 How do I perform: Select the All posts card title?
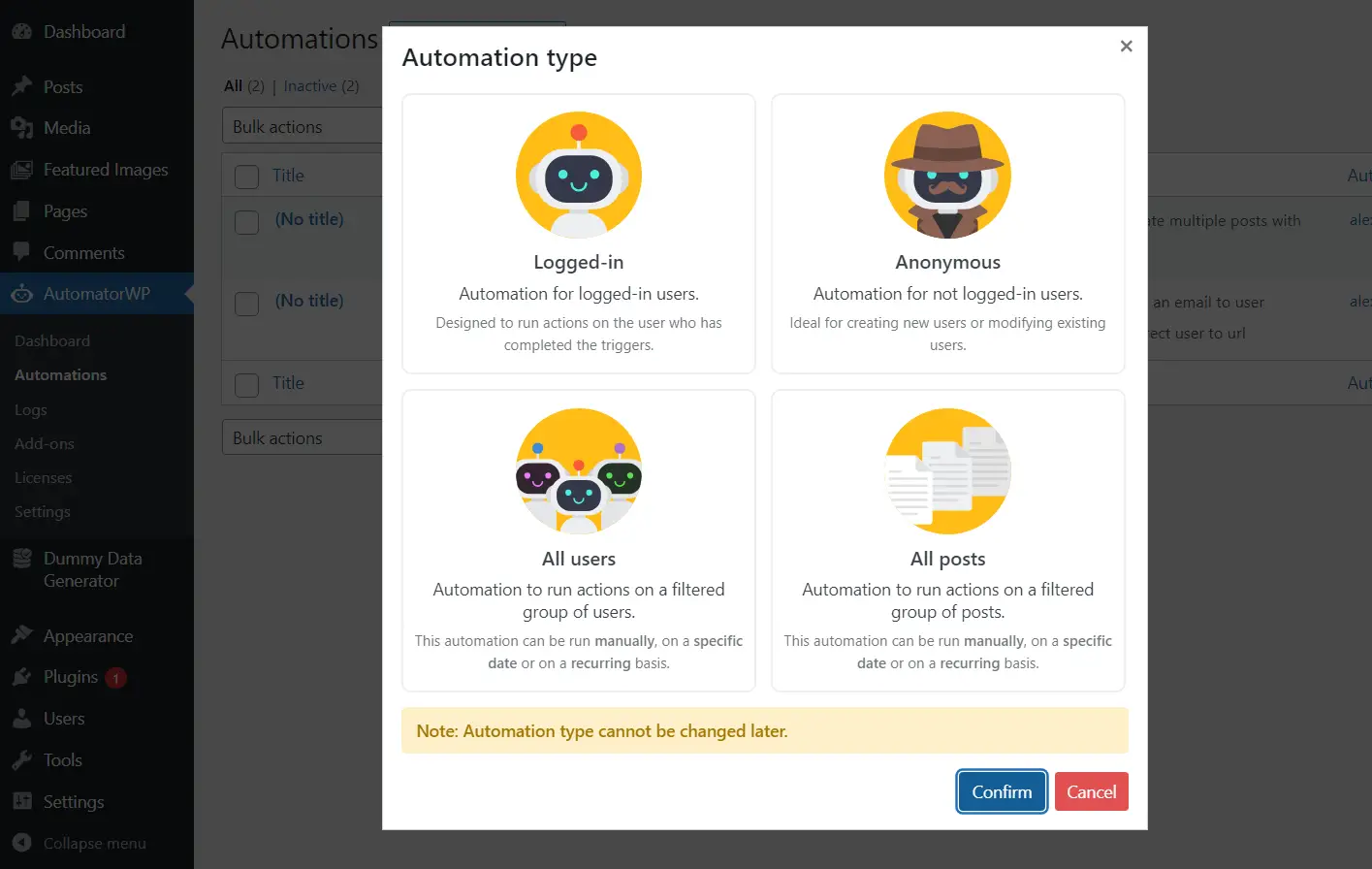(948, 559)
